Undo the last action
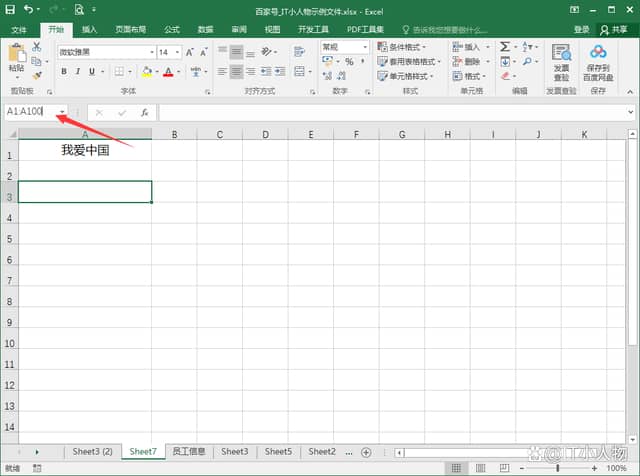The height and width of the screenshot is (476, 640). pos(28,9)
